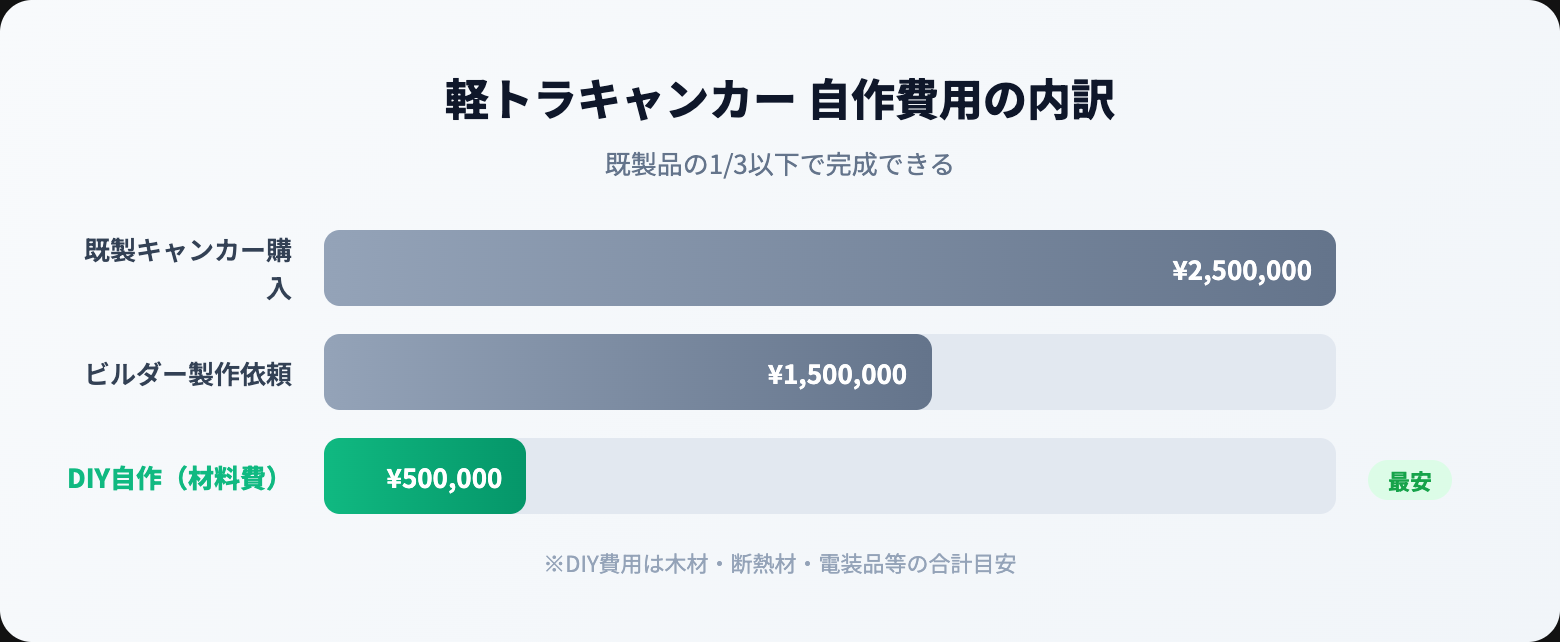
Task: Click empty track right of ¥1,500,000 bar
Action: click(x=1134, y=372)
